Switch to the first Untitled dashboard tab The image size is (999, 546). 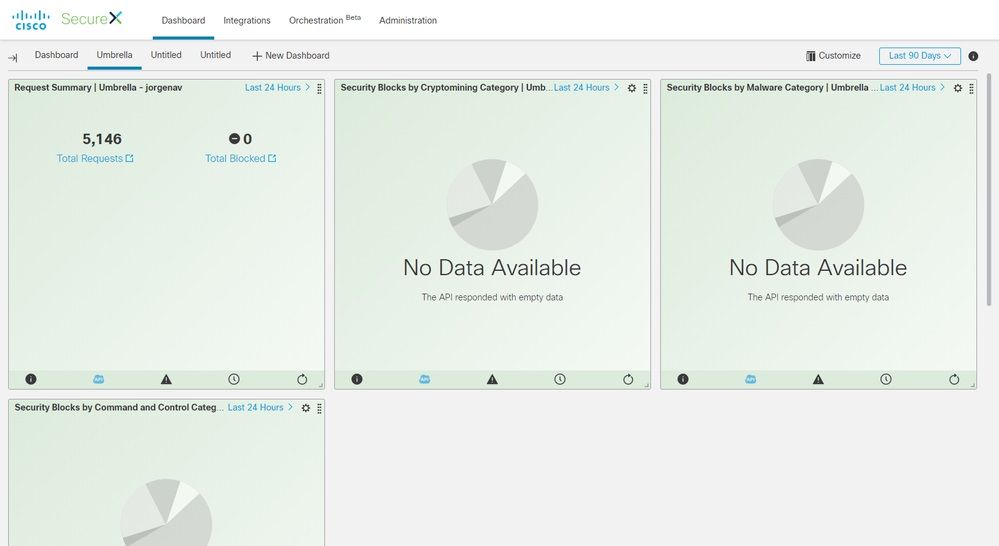(x=166, y=55)
